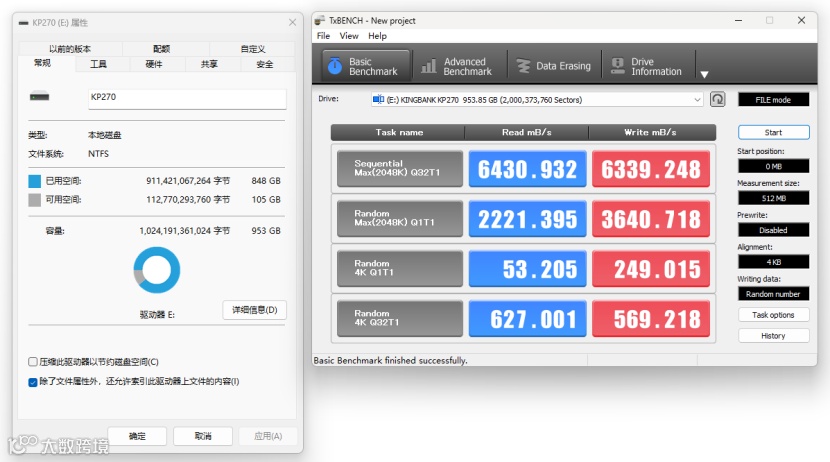
Task: Click 4K Q32T1 read value 627.001
Action: (527, 319)
